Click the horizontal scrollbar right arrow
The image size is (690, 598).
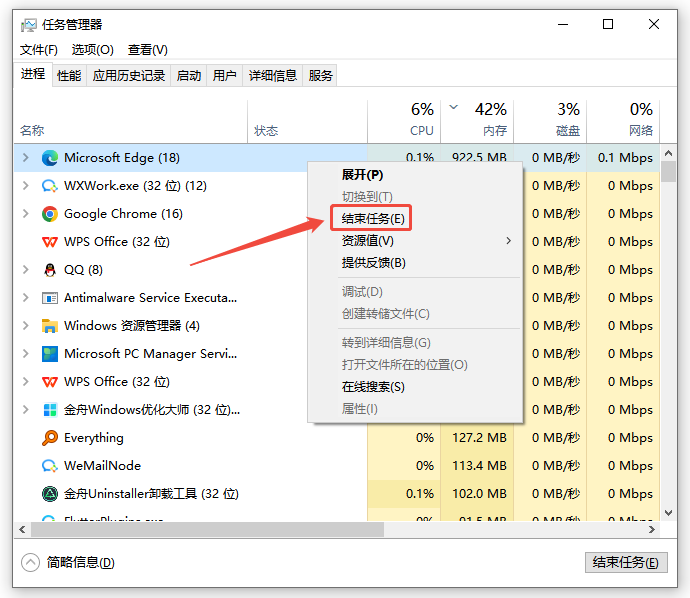(x=652, y=530)
